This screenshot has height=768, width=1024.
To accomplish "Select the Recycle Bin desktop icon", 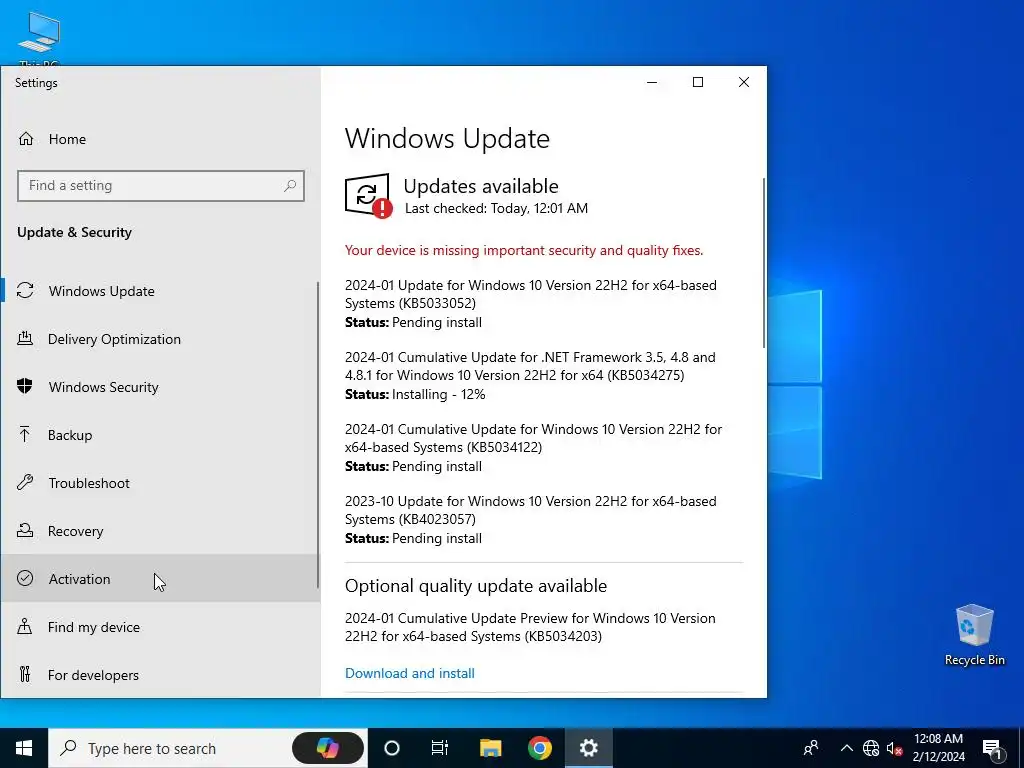I will pos(974,635).
